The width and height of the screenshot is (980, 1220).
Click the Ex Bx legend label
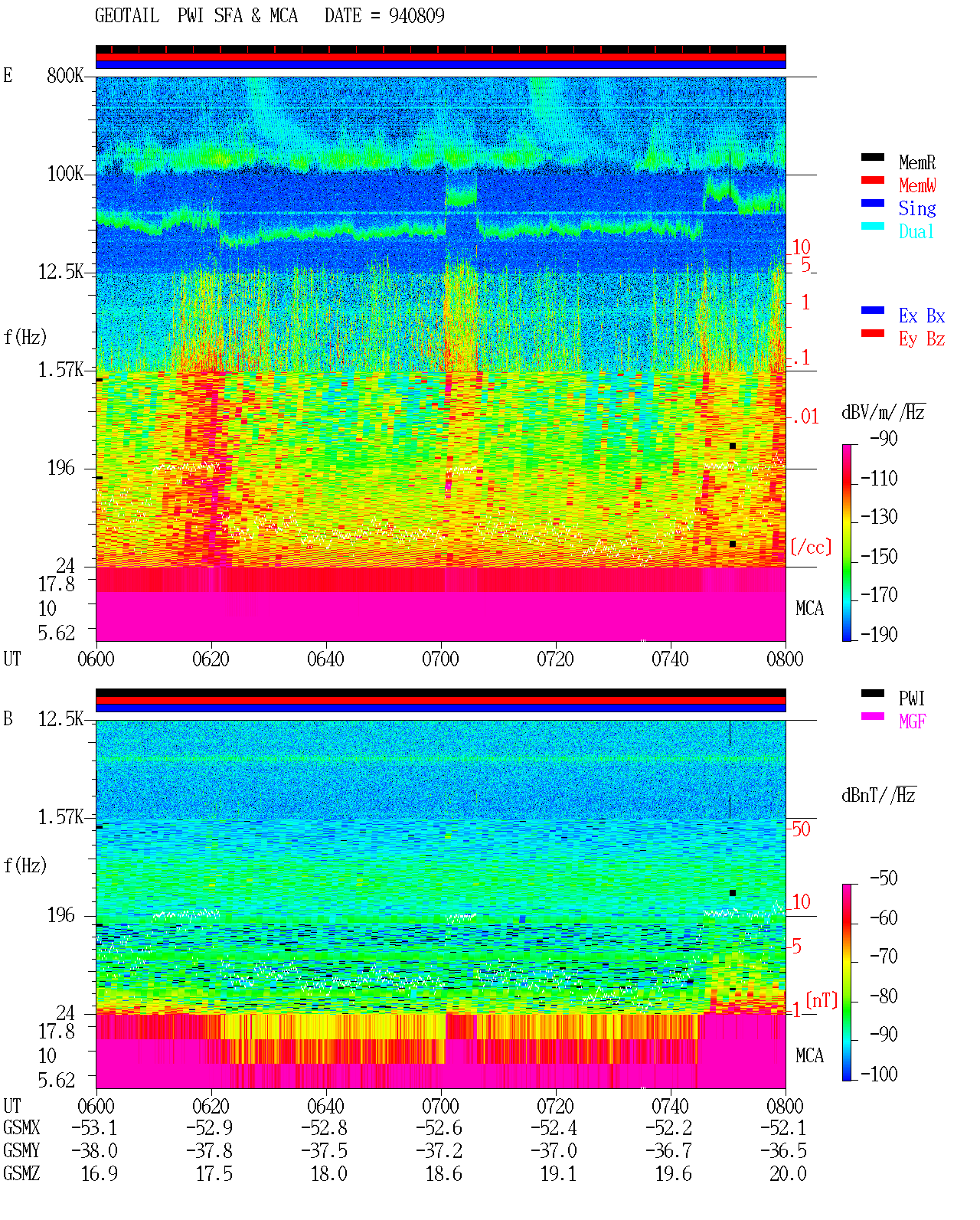pos(922,316)
